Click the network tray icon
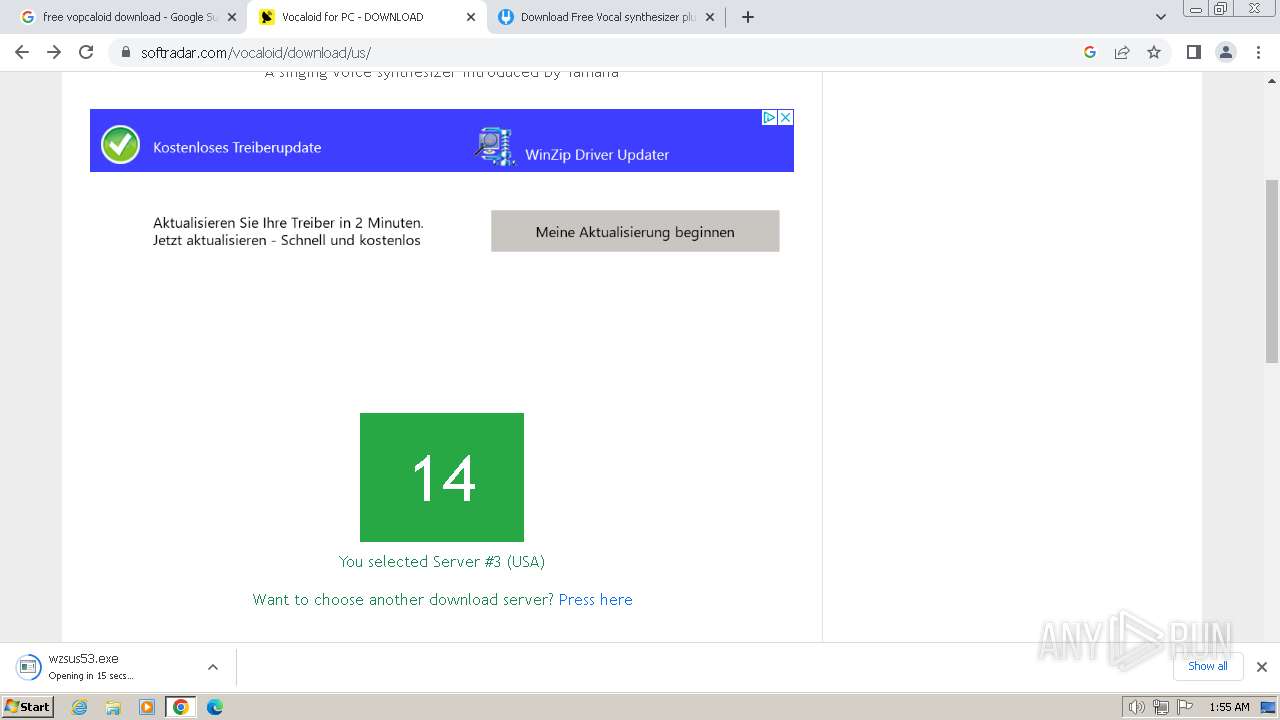 pos(1161,707)
